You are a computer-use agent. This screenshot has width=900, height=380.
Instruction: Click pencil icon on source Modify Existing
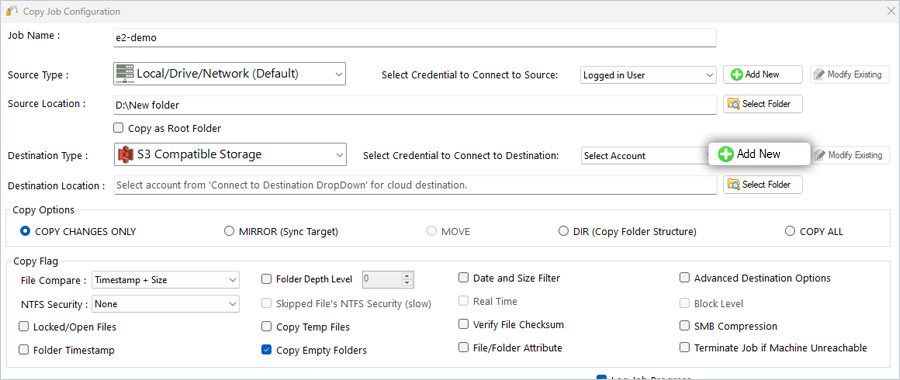click(x=820, y=75)
